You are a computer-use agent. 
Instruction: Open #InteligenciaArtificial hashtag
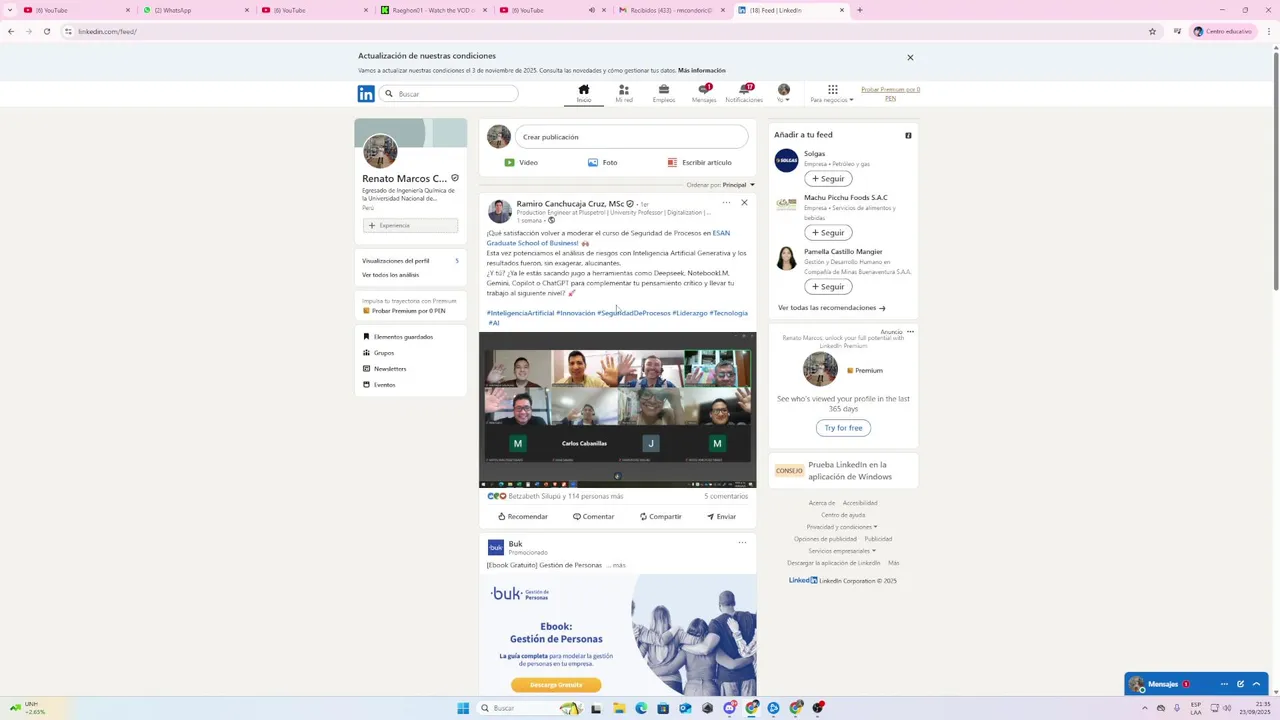(520, 313)
